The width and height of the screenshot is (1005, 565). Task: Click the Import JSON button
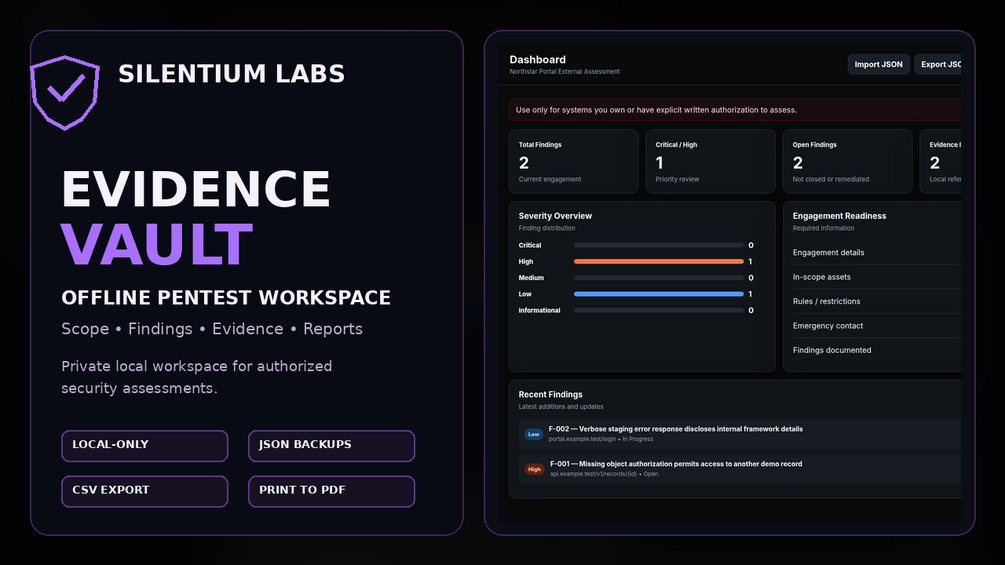878,64
